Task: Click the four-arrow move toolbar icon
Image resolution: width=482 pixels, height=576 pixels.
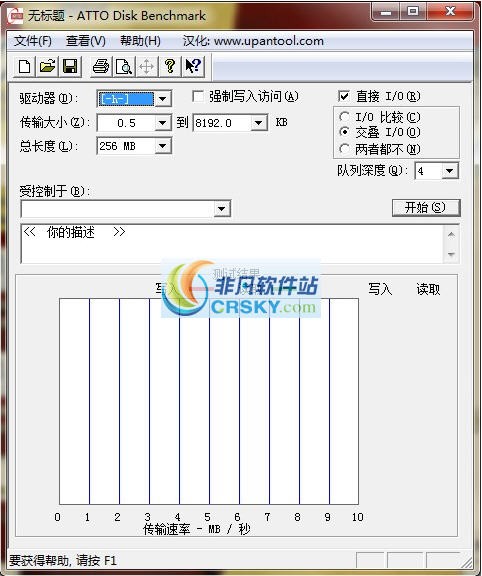Action: point(147,66)
